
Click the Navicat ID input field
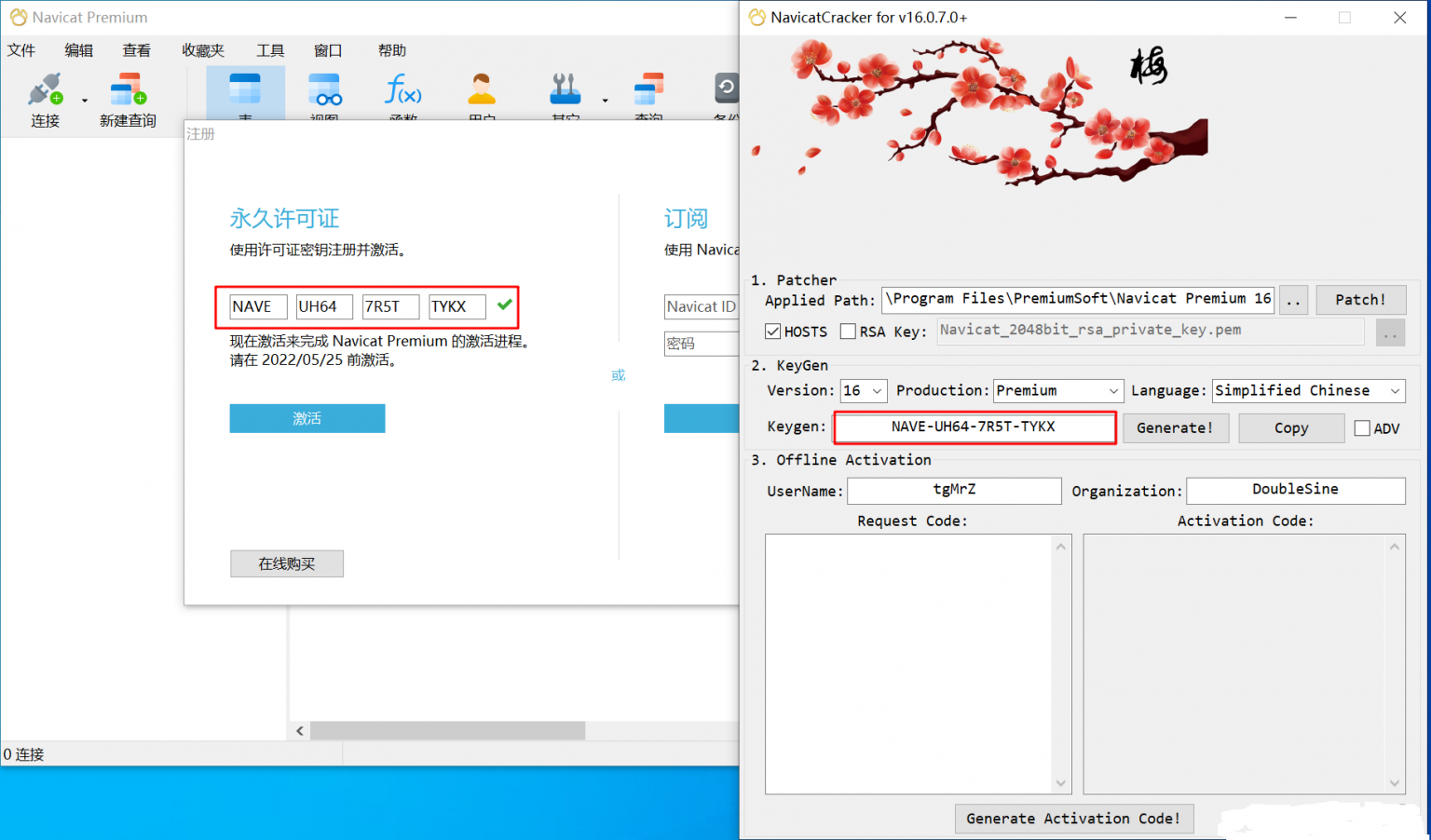point(702,306)
